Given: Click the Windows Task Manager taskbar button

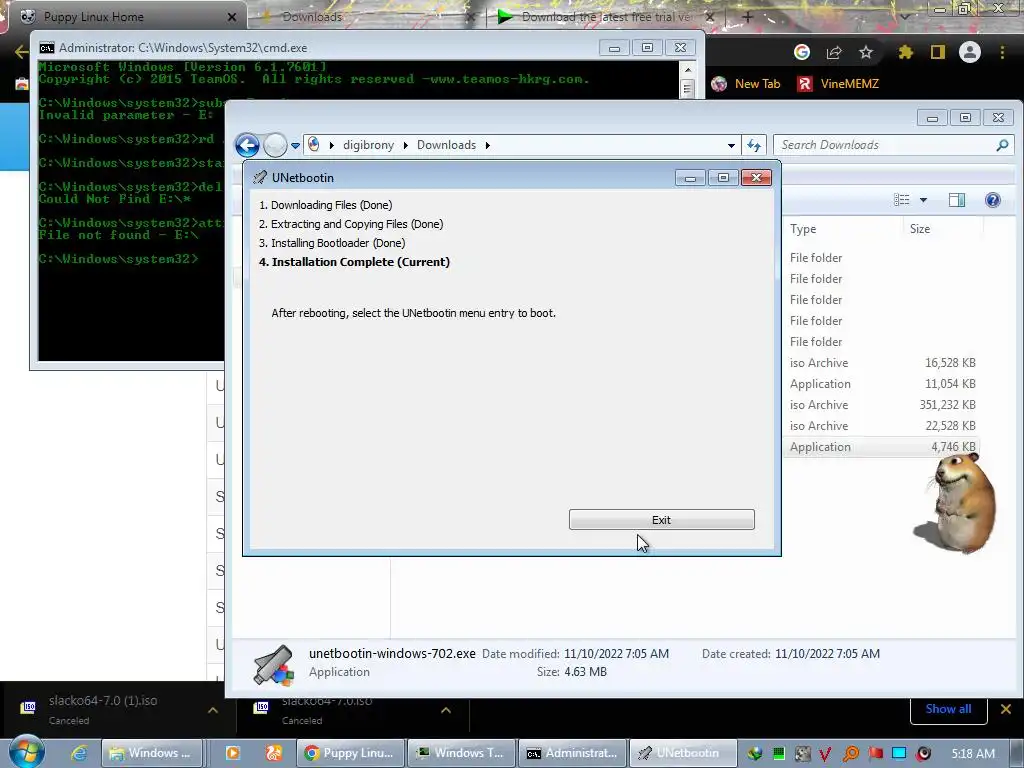Looking at the screenshot, I should pos(461,753).
